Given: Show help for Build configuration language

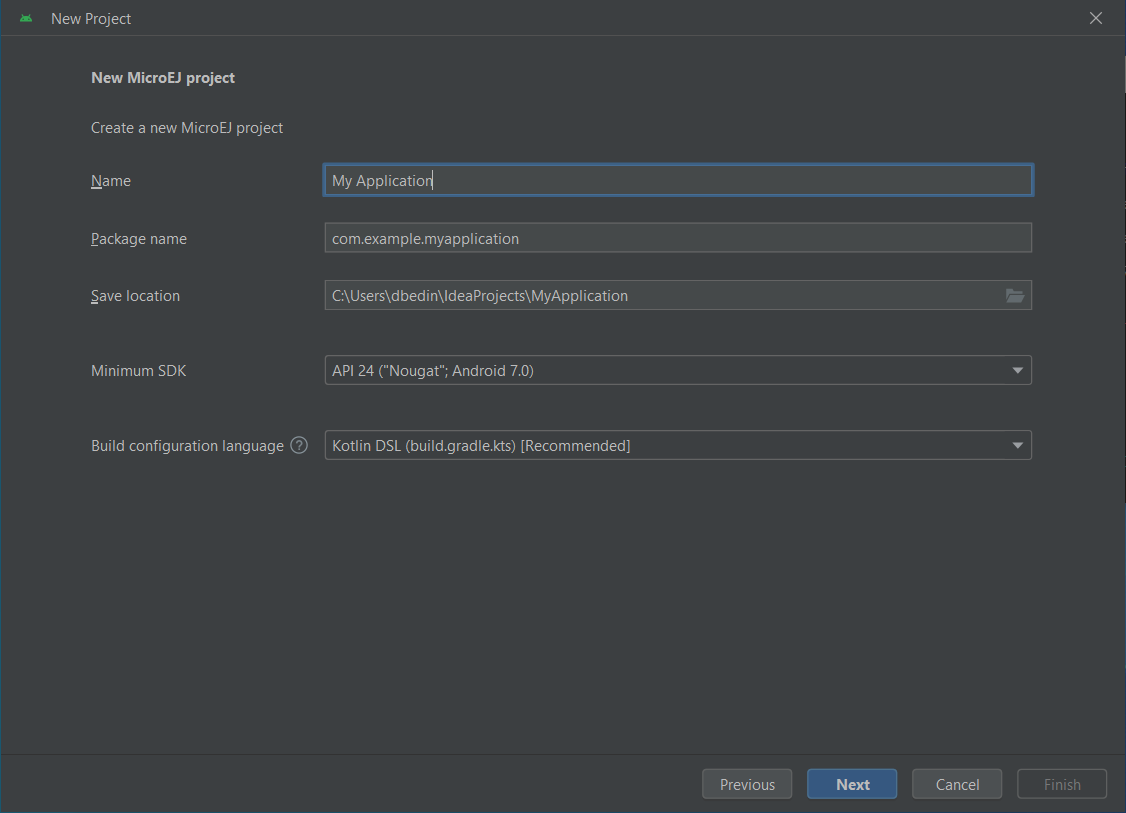Looking at the screenshot, I should coord(299,446).
